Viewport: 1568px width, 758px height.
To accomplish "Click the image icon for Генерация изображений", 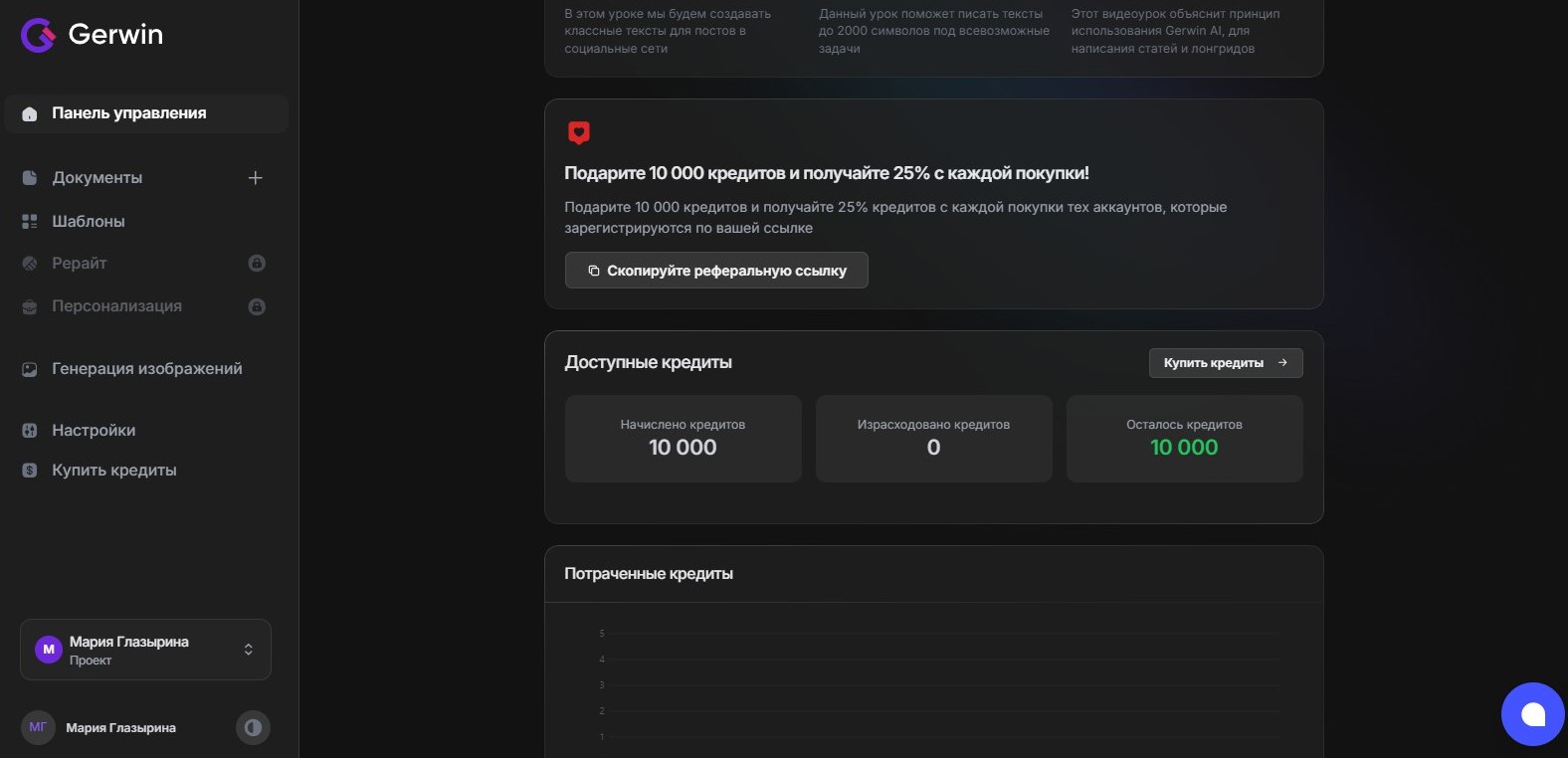I will tap(30, 369).
